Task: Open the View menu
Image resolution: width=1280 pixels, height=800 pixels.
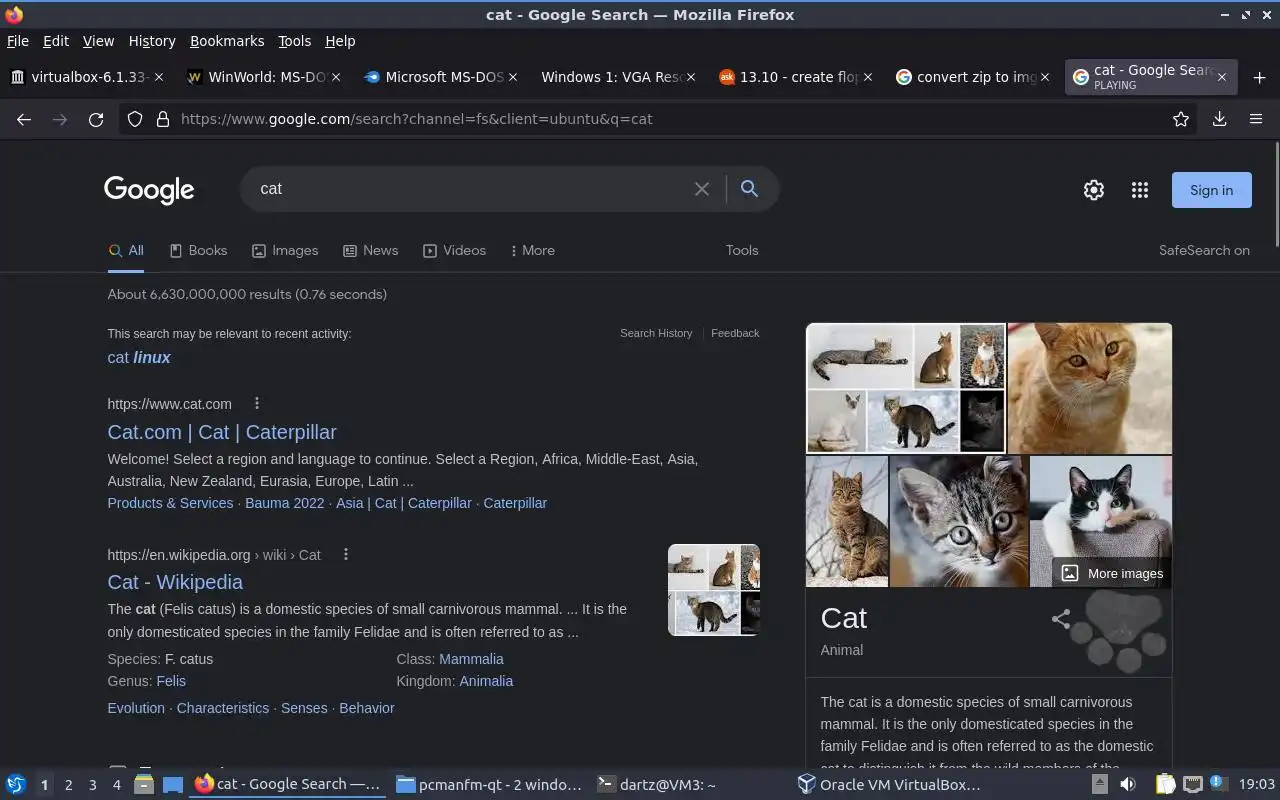Action: coord(98,41)
